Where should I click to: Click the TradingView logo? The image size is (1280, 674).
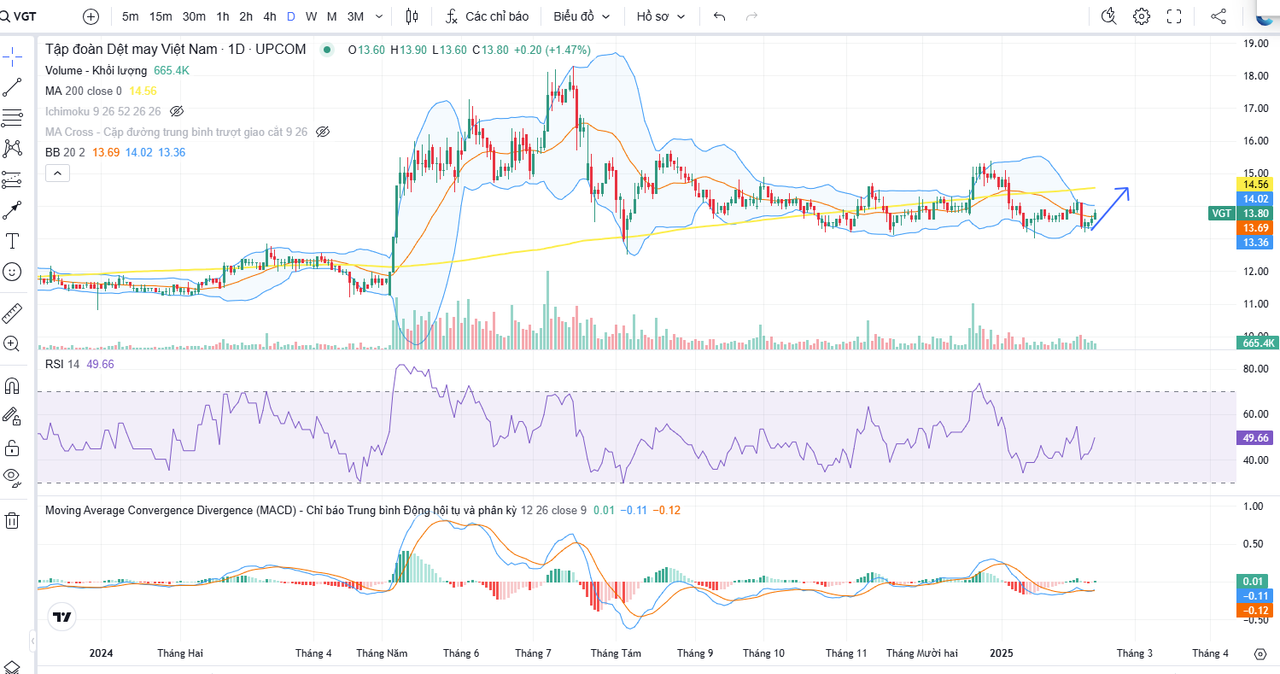point(62,616)
